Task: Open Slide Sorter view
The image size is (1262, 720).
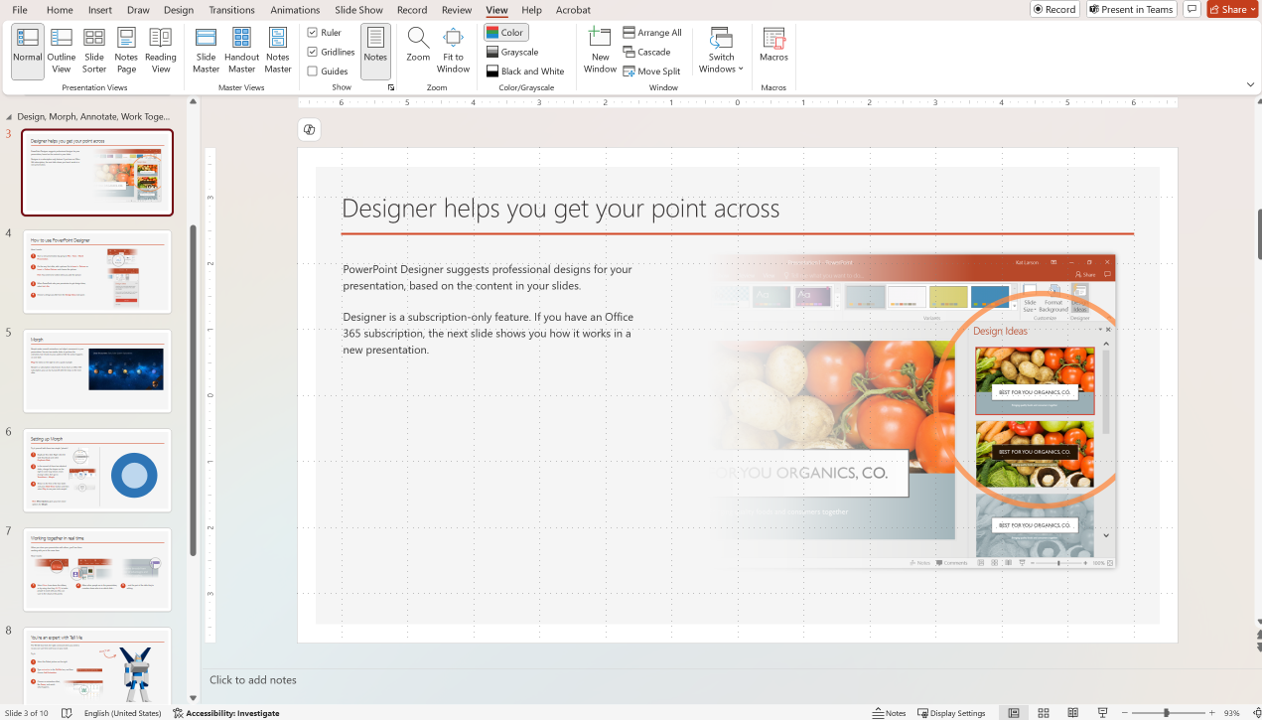Action: 94,50
